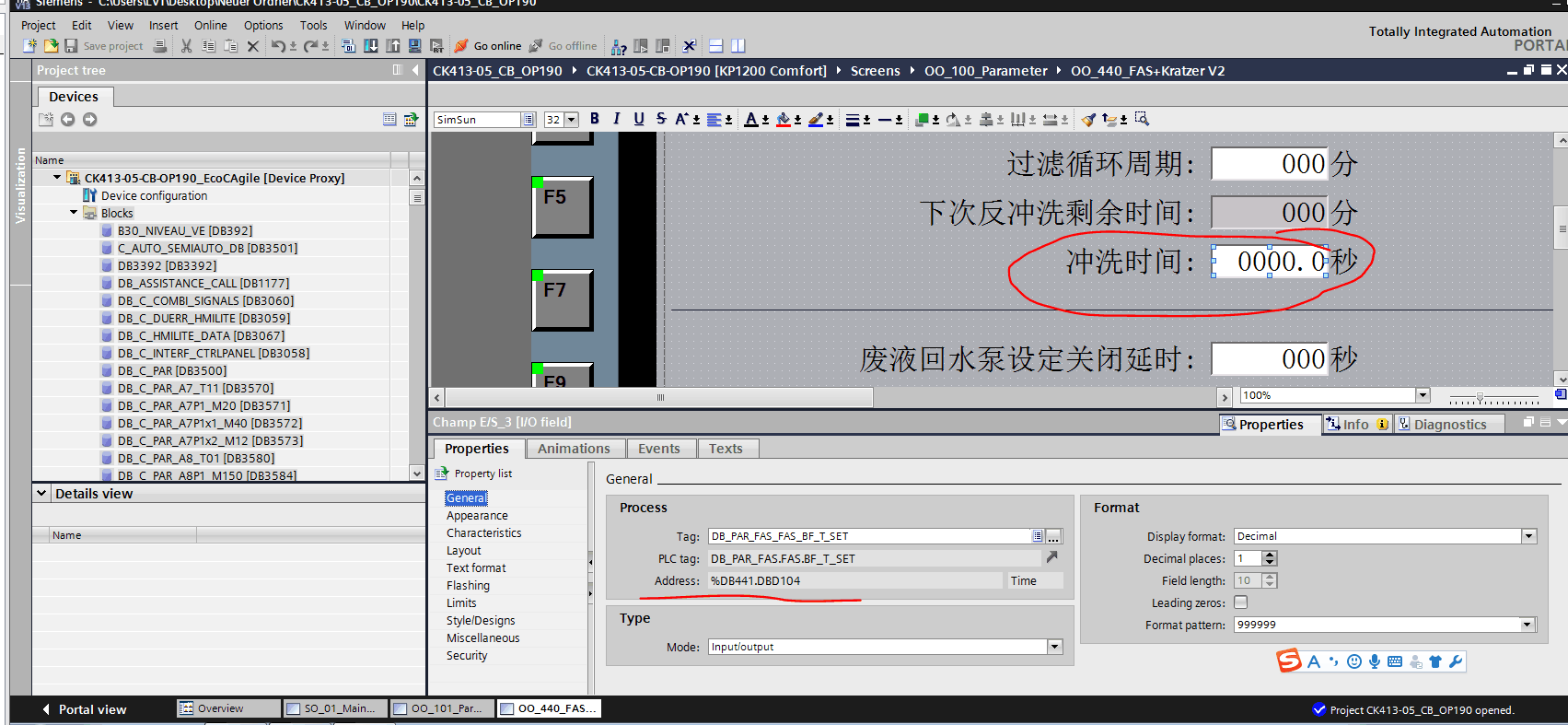Image resolution: width=1568 pixels, height=725 pixels.
Task: Open the Mode dropdown in Type section
Action: pyautogui.click(x=1055, y=647)
